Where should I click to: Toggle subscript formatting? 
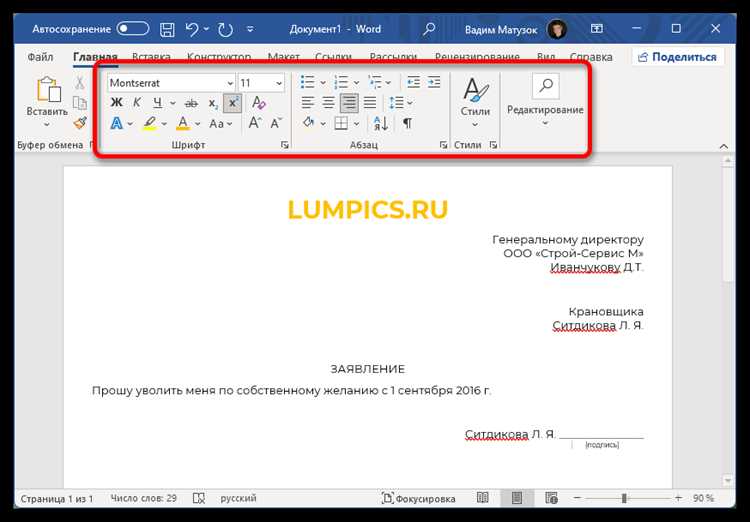point(213,103)
